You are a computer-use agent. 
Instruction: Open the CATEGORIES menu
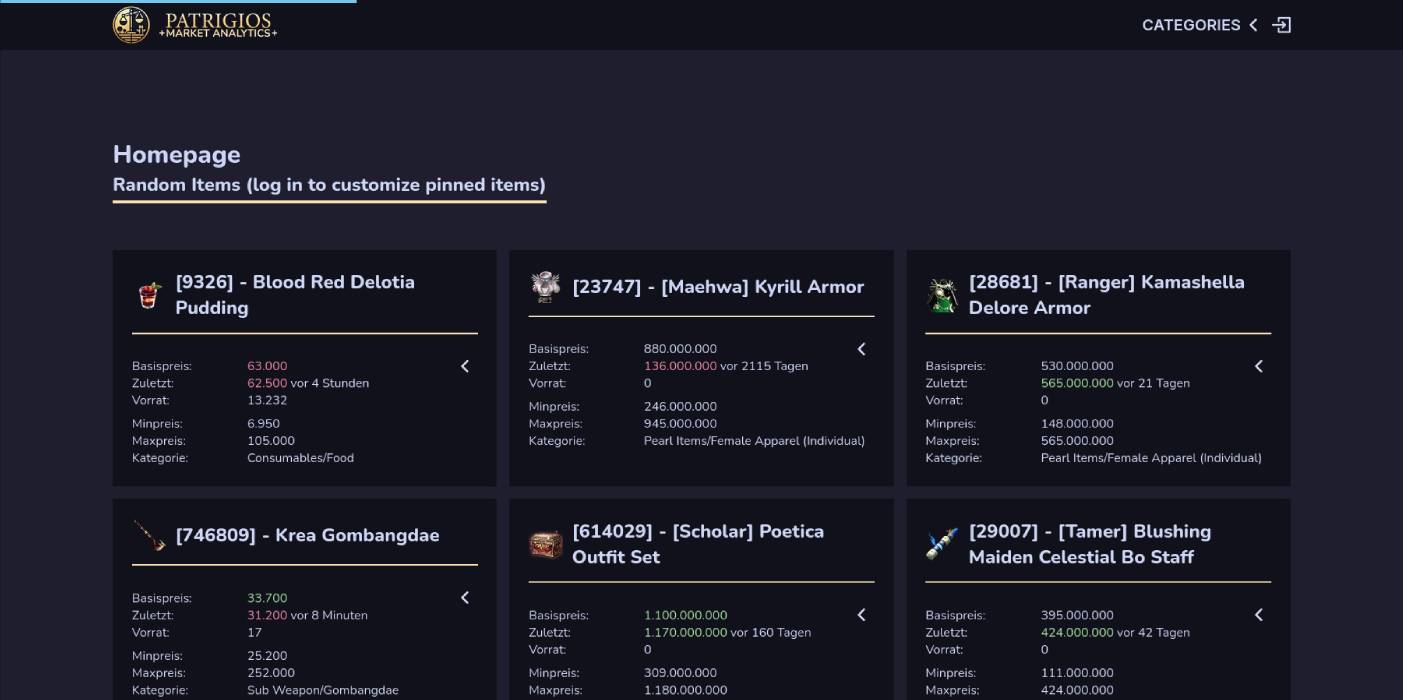[1192, 25]
